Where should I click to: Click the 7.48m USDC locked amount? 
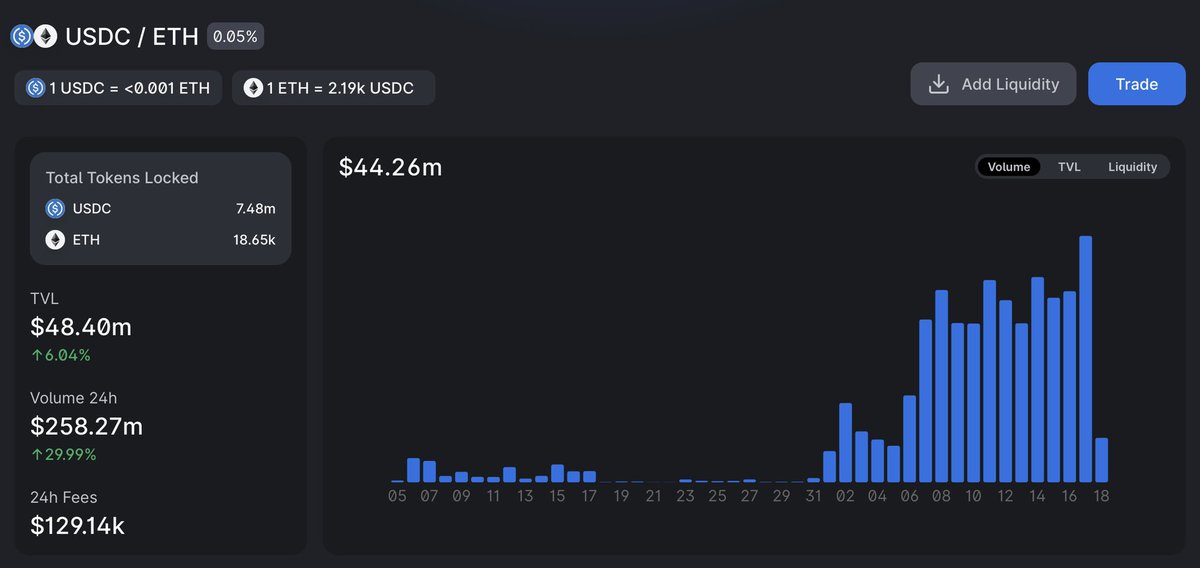pyautogui.click(x=254, y=208)
